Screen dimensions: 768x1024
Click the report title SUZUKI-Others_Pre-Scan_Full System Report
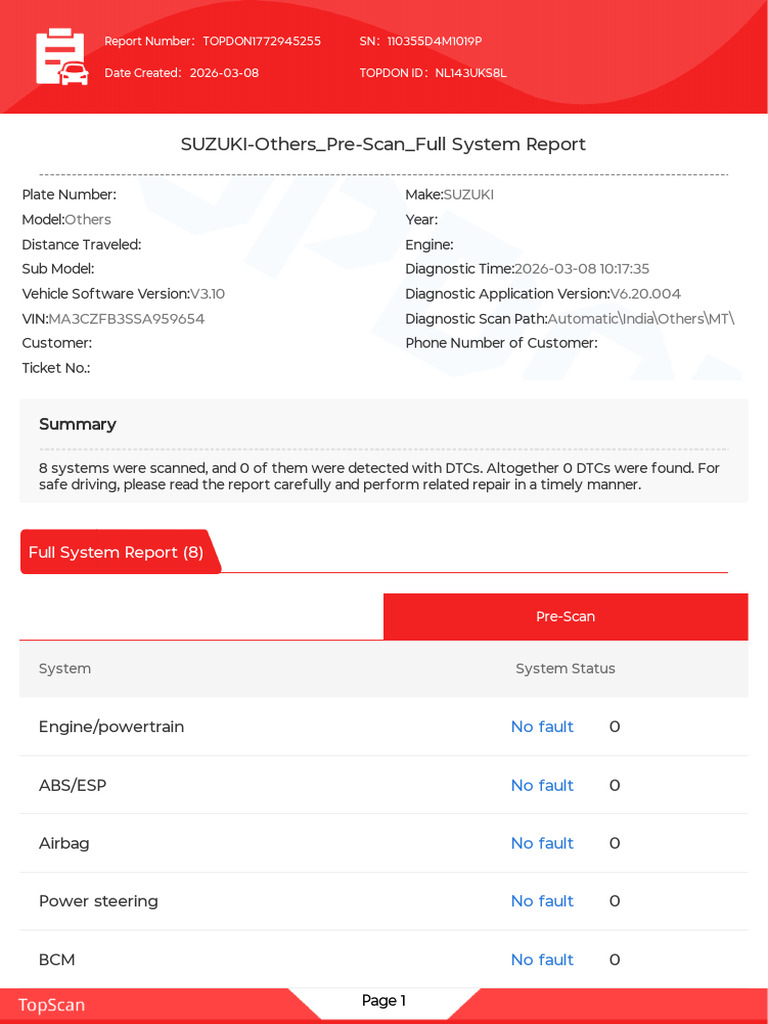click(383, 144)
